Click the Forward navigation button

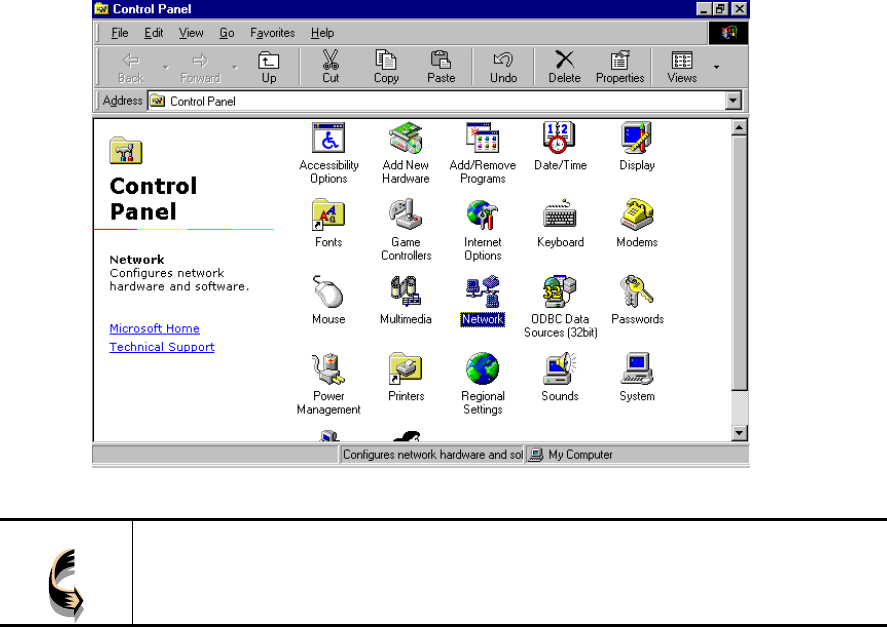coord(200,67)
